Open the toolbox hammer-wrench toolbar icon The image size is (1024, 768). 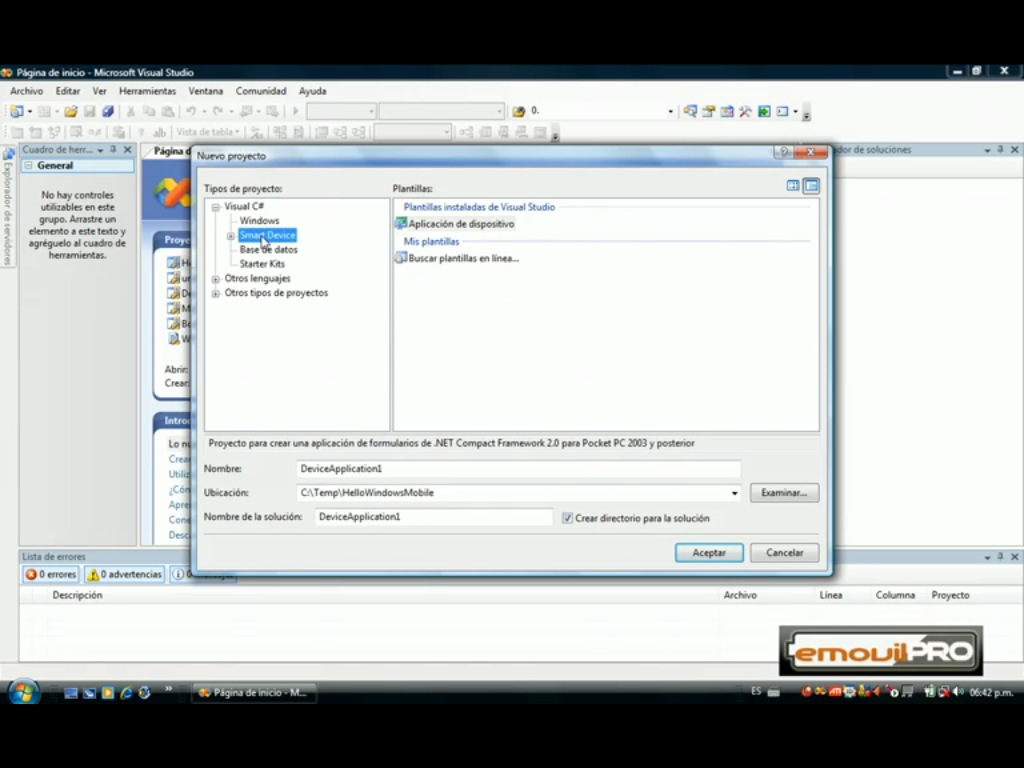[745, 111]
